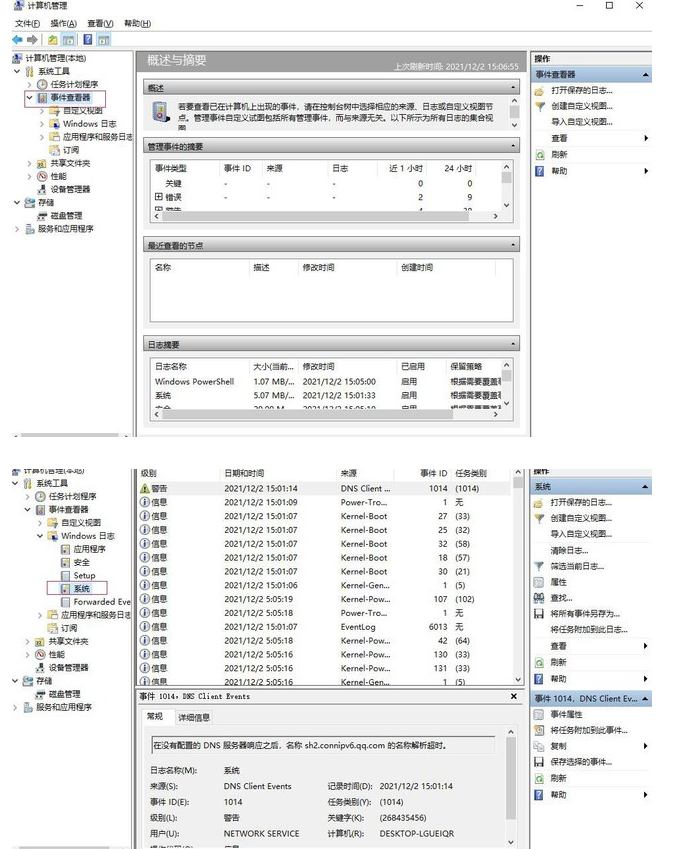Sort events by the 来源 column header
The width and height of the screenshot is (674, 849).
coord(349,473)
